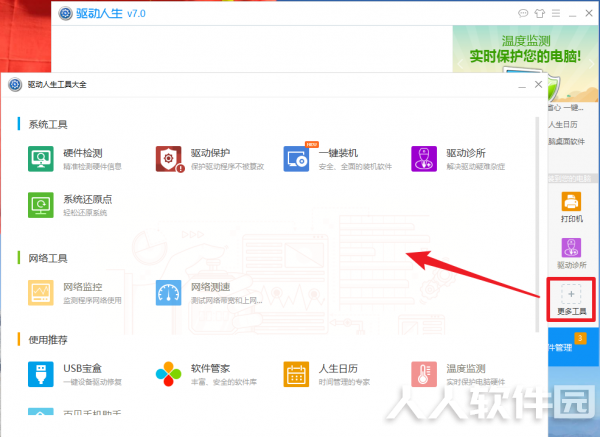Image resolution: width=600 pixels, height=437 pixels.
Task: Click the 时间管理的专家 description text
Action: pos(344,382)
